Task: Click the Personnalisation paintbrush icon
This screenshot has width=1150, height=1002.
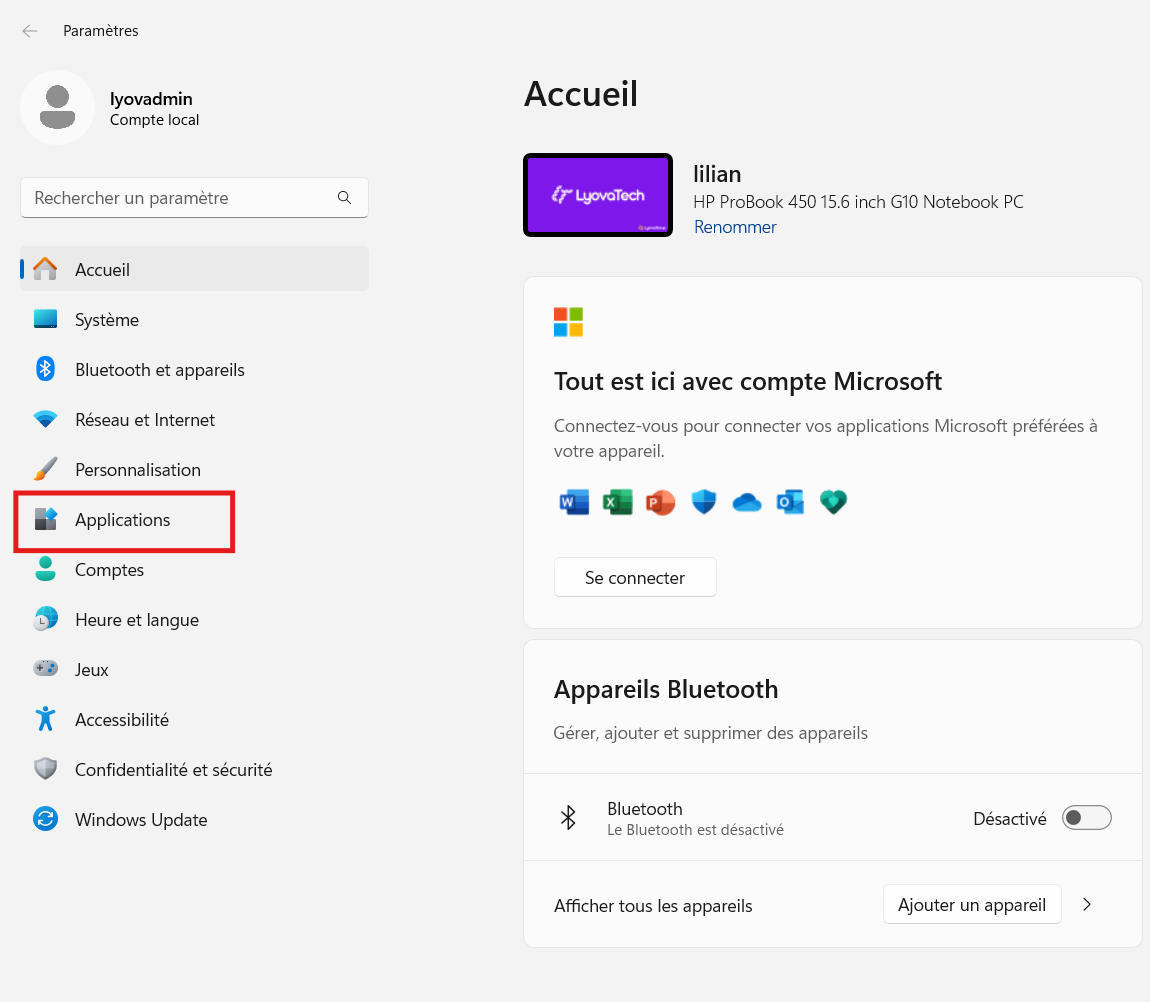Action: point(45,469)
